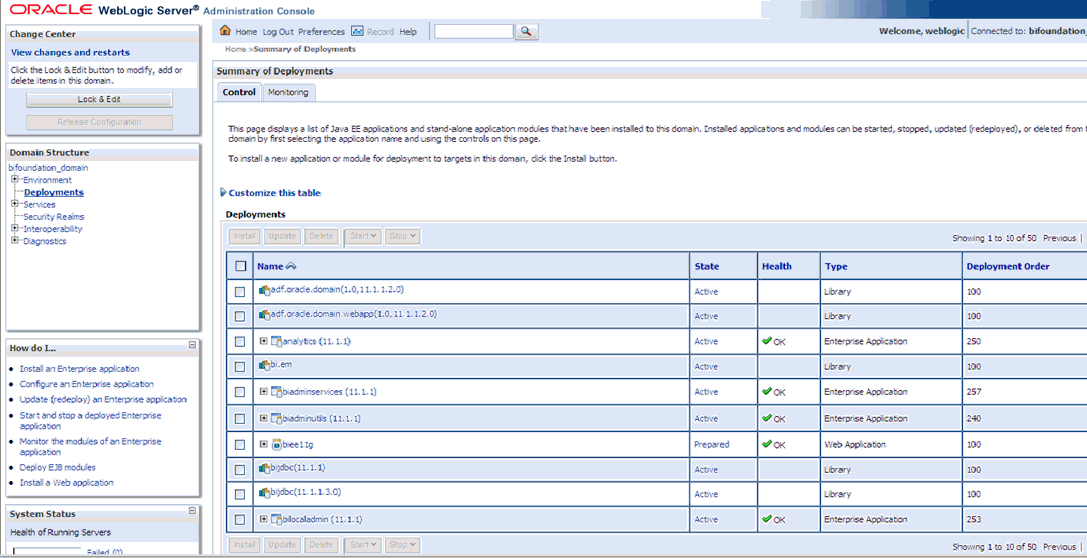Viewport: 1087px width, 558px height.
Task: Click the top Install button
Action: coord(244,236)
